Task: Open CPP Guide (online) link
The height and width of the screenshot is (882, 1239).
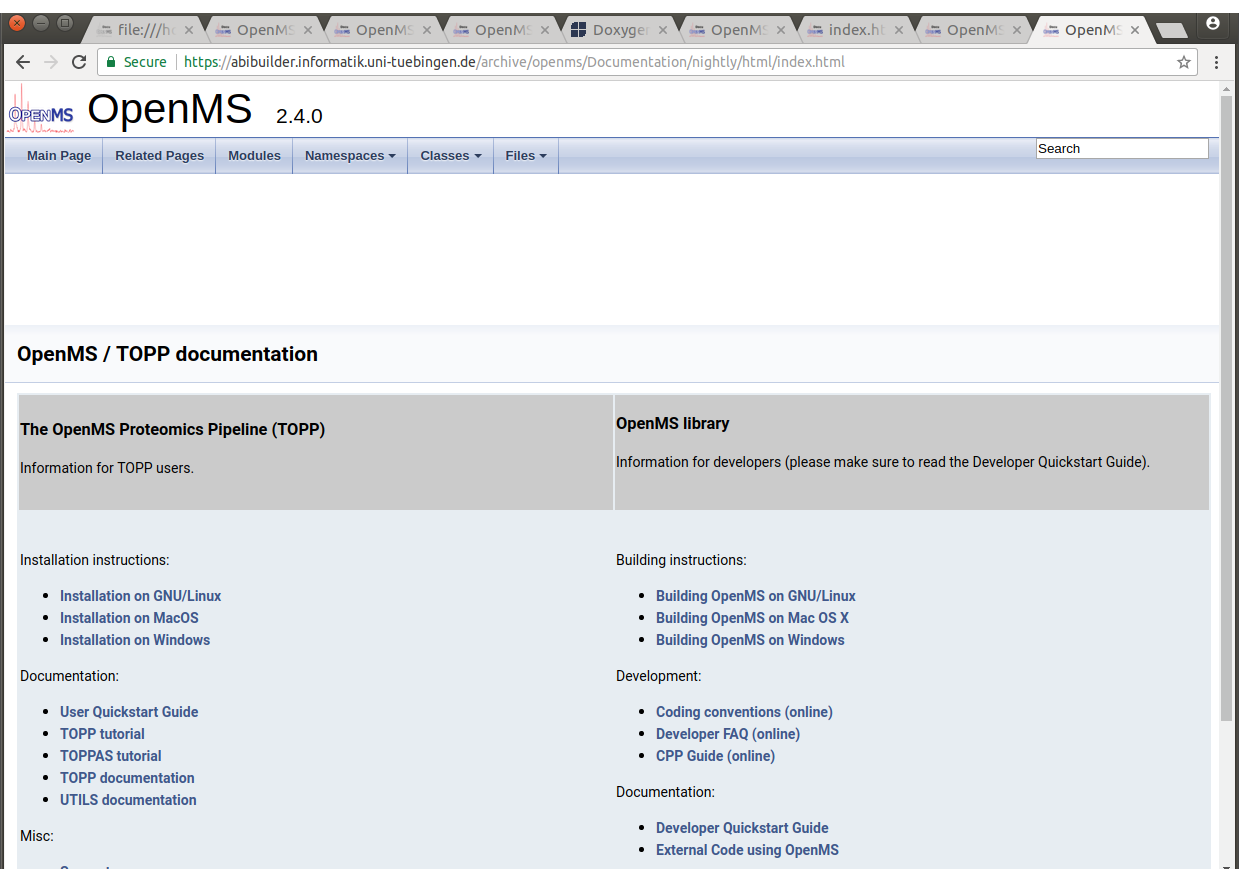Action: (715, 756)
